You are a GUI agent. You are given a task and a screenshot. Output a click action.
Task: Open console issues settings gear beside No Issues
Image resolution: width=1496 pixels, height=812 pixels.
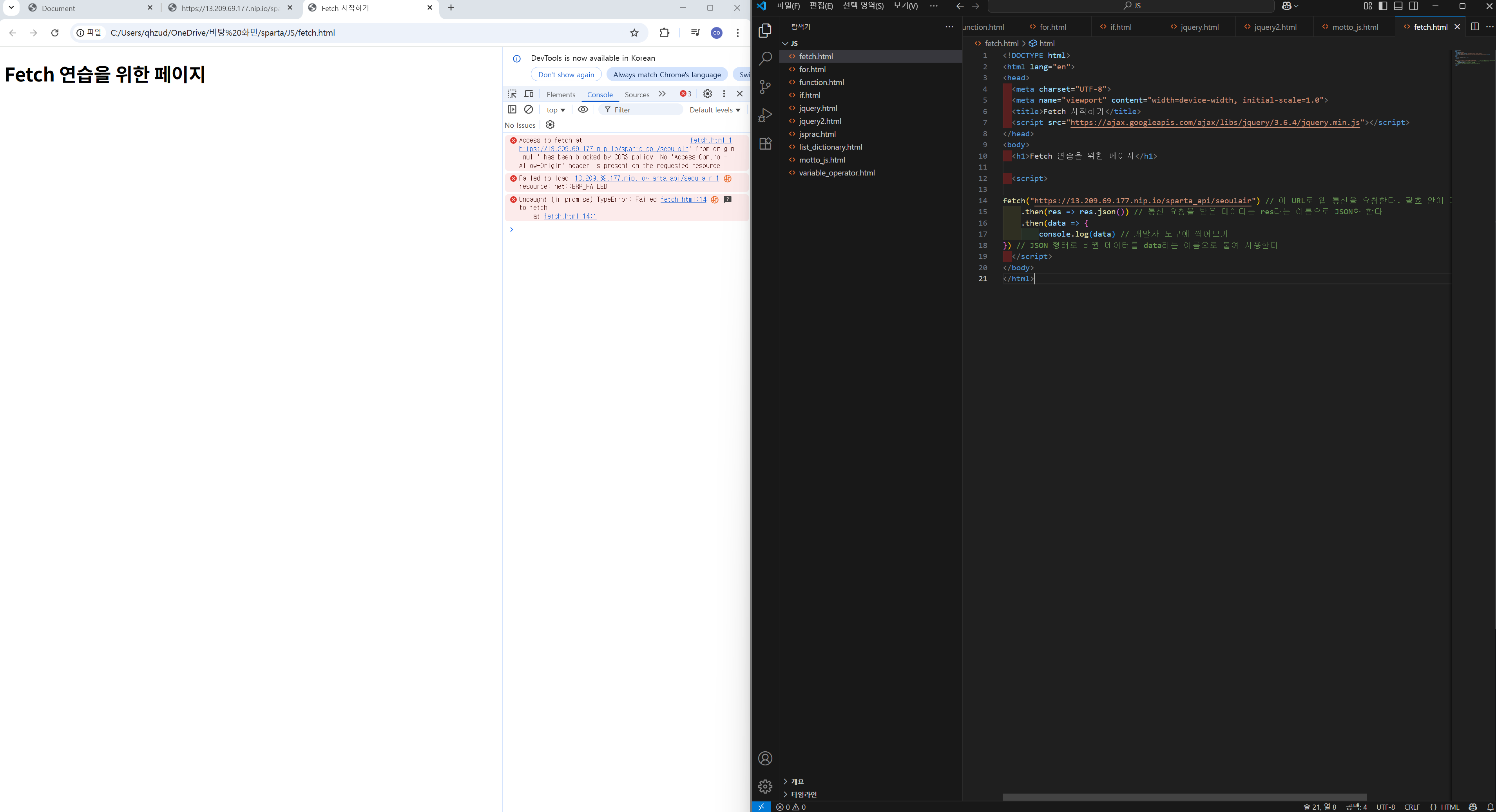(x=550, y=125)
